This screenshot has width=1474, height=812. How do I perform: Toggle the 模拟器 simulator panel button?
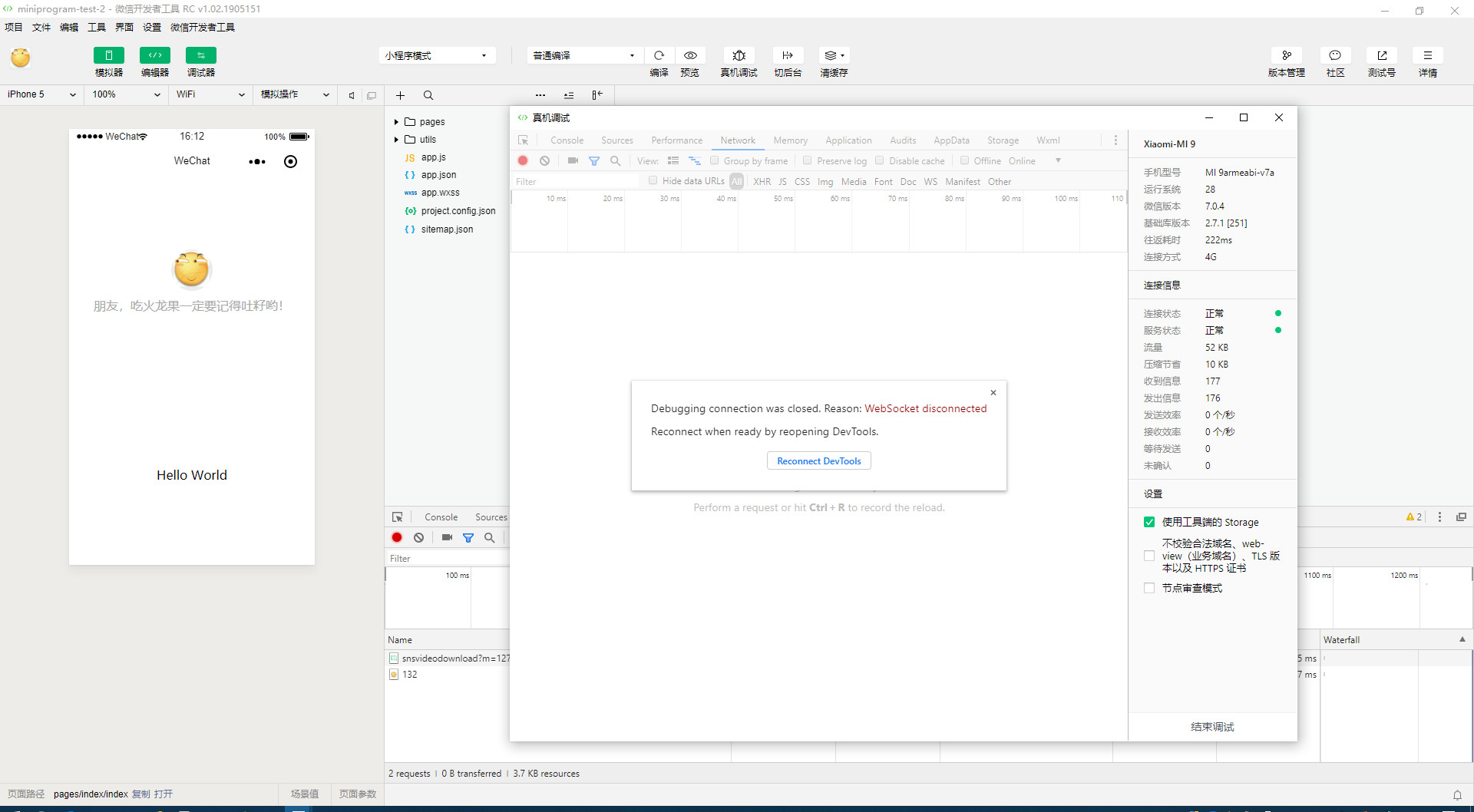point(108,55)
